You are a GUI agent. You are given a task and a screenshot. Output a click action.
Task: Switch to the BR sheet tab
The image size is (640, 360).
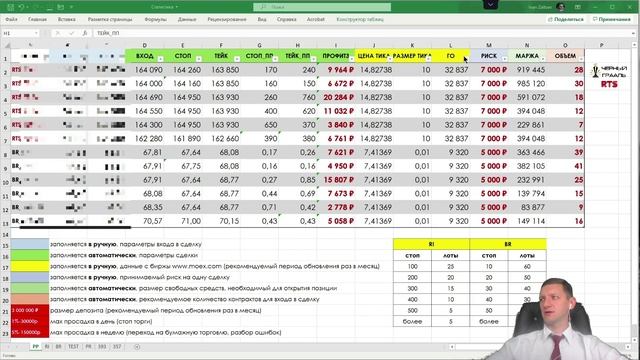58,347
